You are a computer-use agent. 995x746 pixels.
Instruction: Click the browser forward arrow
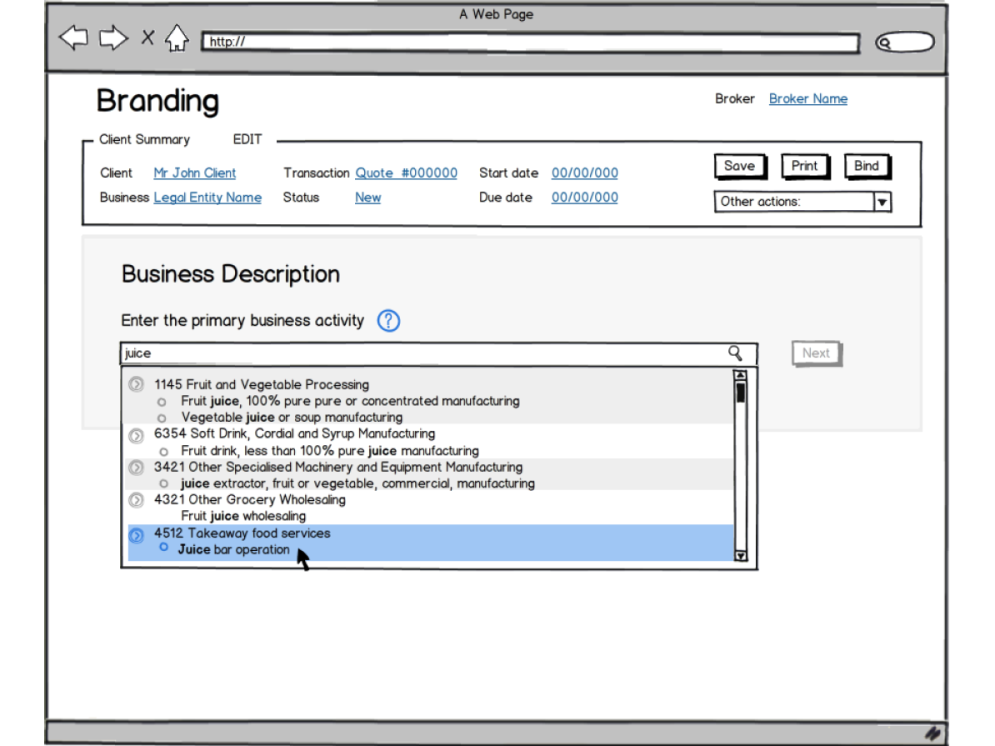(x=114, y=38)
